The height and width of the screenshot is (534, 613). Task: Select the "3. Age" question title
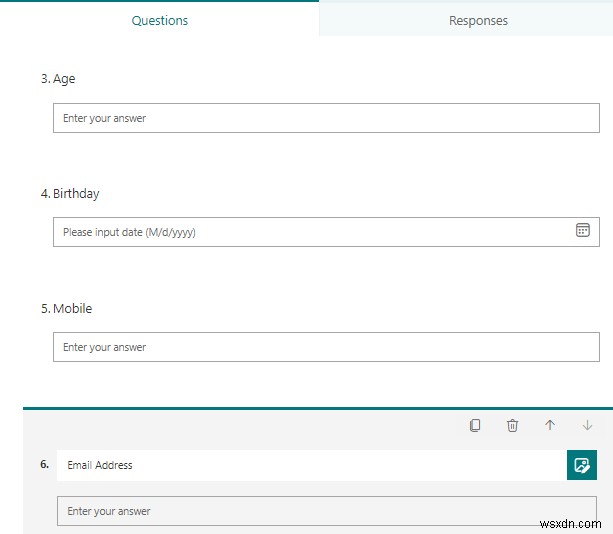coord(58,79)
